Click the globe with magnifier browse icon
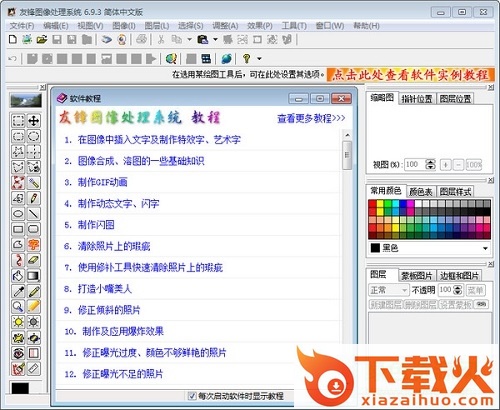This screenshot has height=410, width=500. 171,59
